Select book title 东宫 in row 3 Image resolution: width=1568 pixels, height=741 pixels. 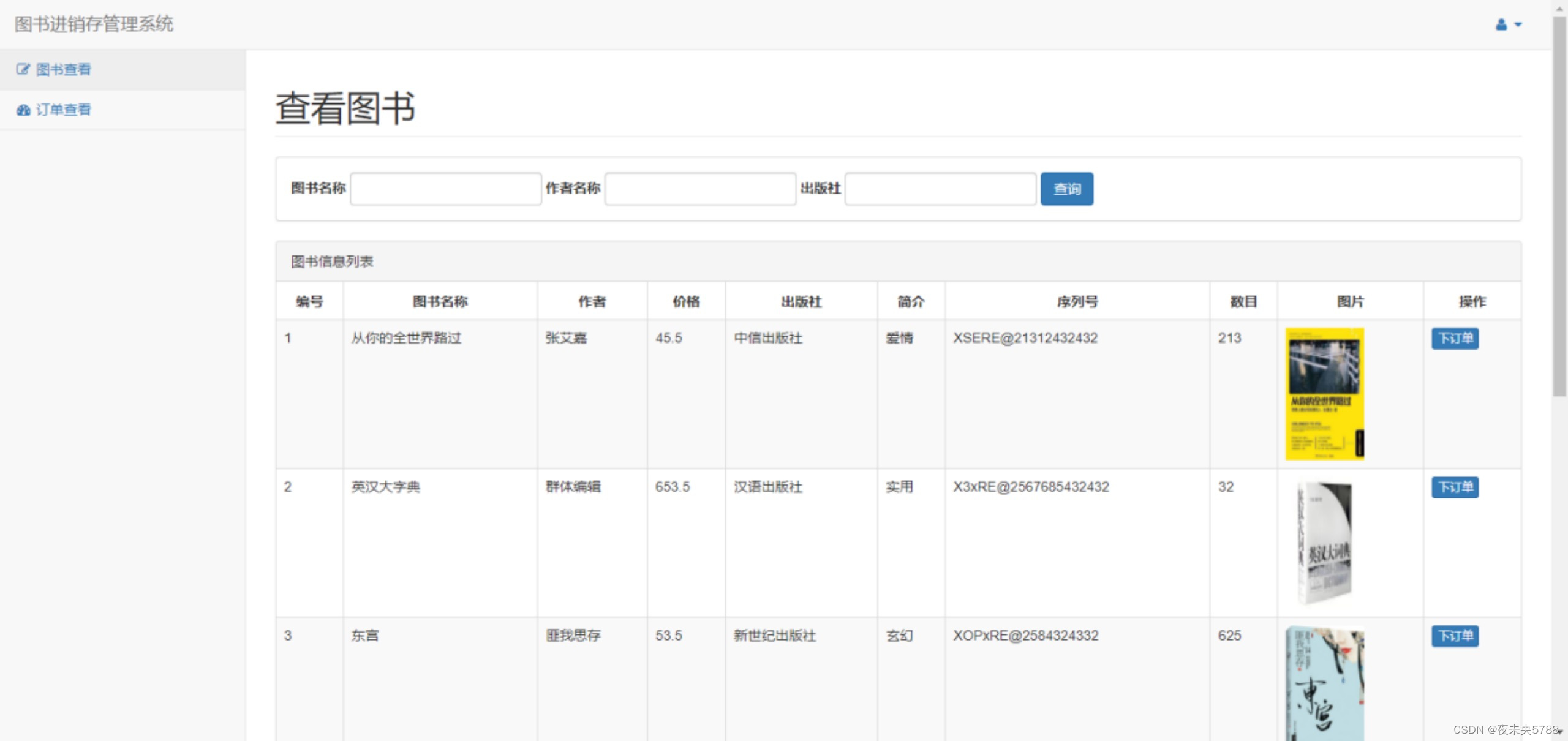tap(365, 636)
